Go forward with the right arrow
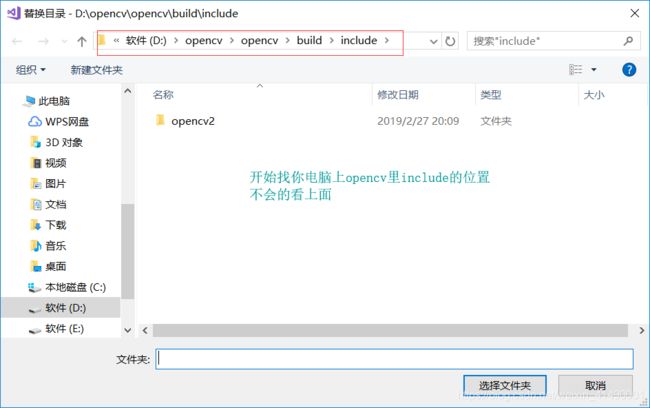Viewport: 650px width, 408px height. click(x=43, y=41)
